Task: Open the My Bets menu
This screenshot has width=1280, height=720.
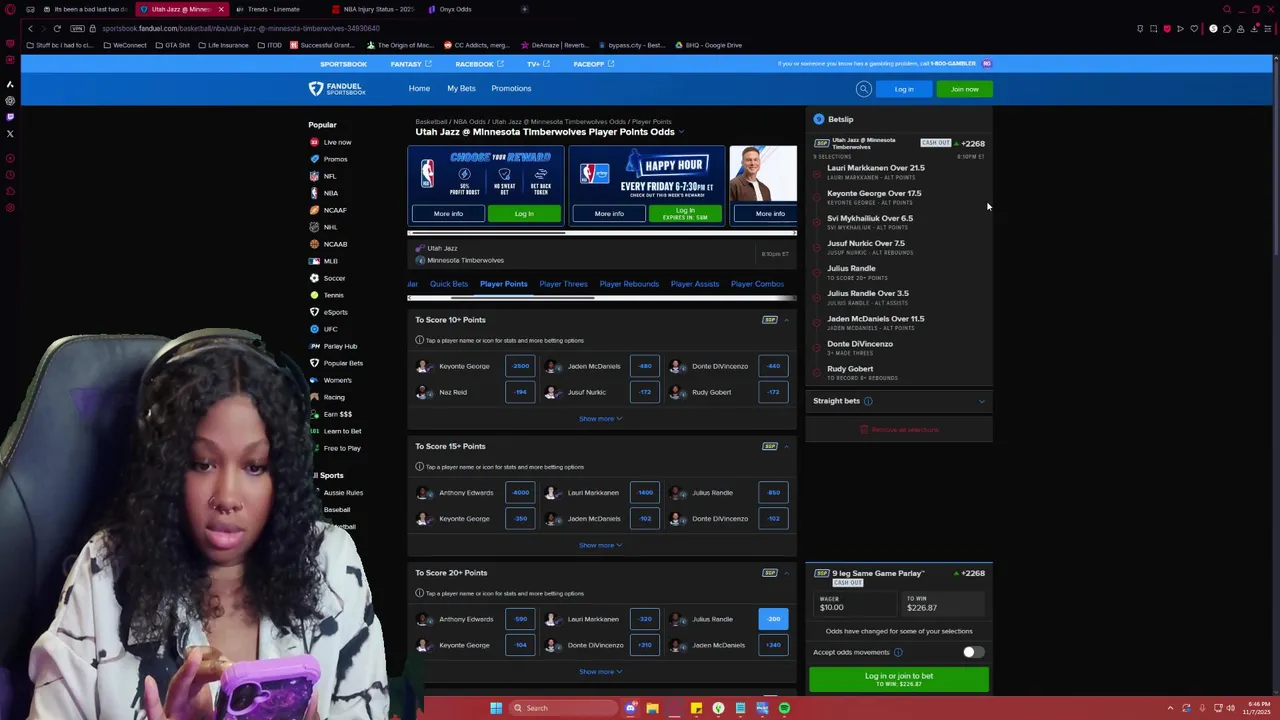Action: tap(461, 89)
